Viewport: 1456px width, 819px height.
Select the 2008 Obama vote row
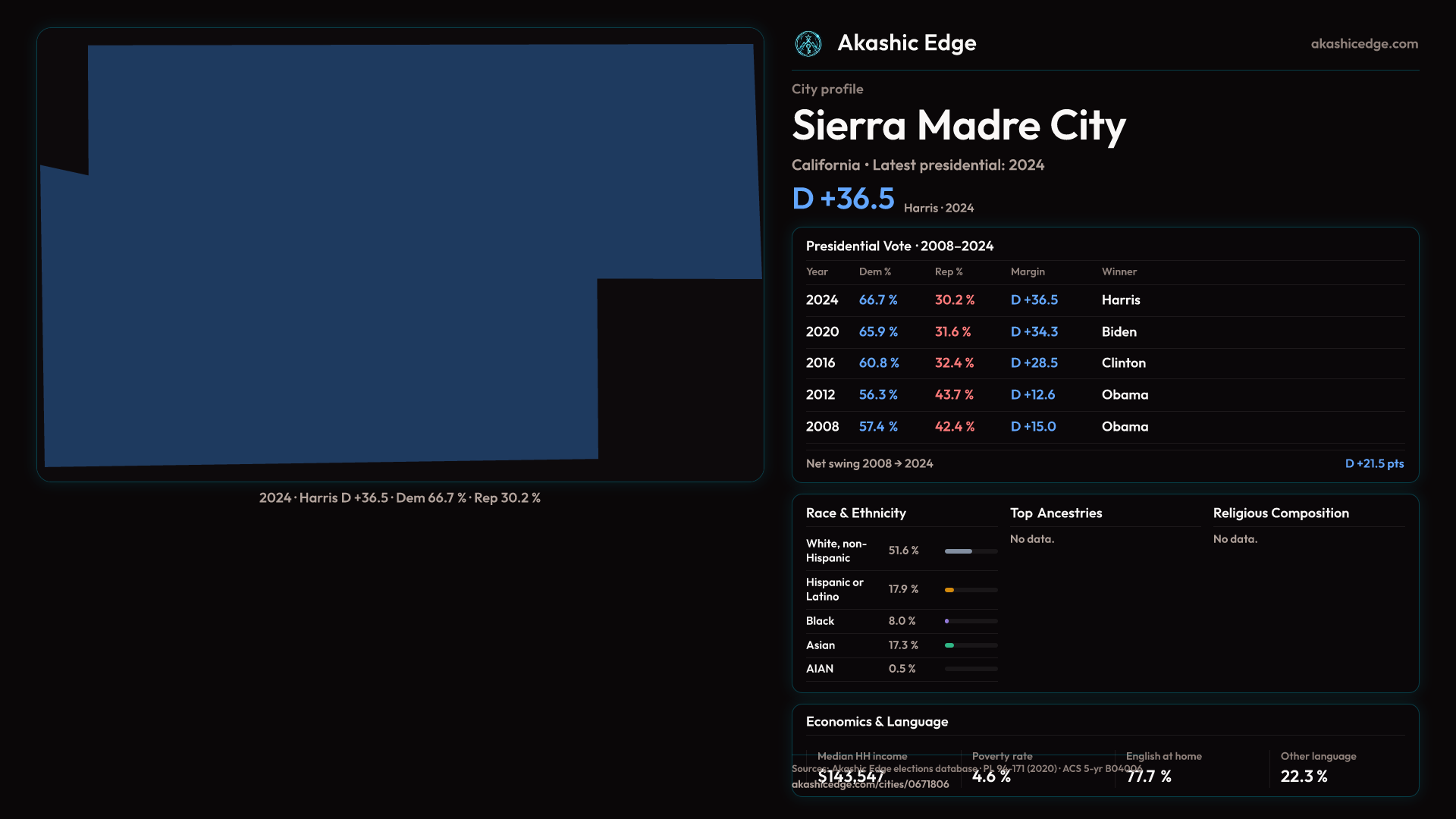pyautogui.click(x=1104, y=427)
